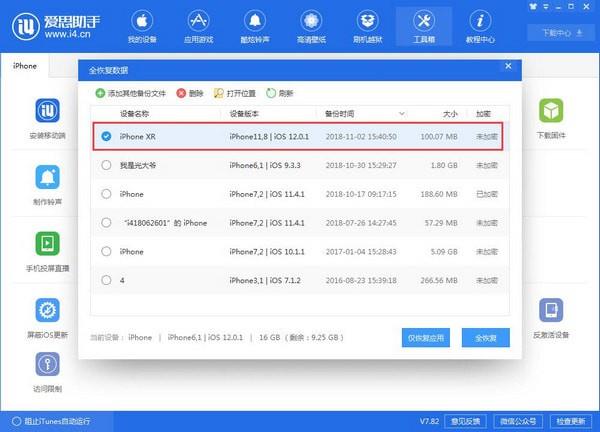Click the 大小 size column header
Screen dimensions: 600x432
(450, 114)
